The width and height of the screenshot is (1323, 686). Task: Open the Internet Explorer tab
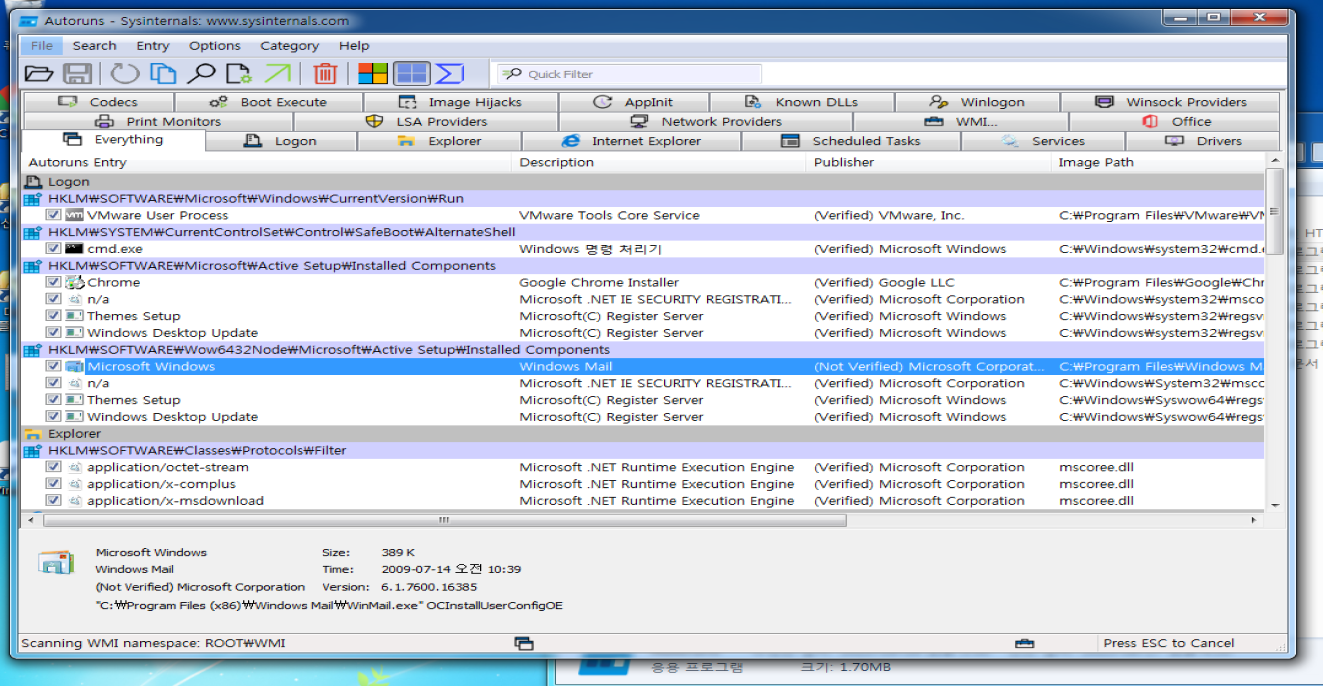pyautogui.click(x=632, y=141)
